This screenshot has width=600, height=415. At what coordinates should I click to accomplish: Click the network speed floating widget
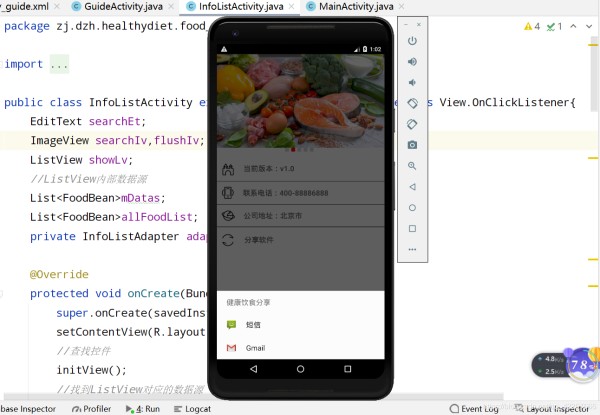click(564, 365)
